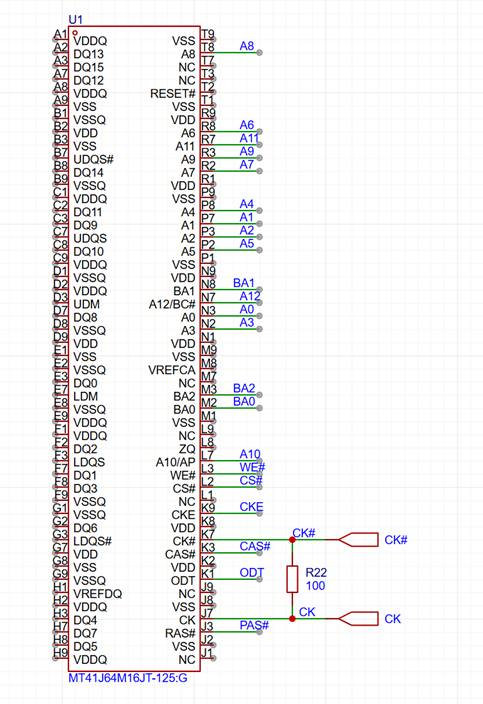Click the pin 1 marker circle near VDDQ
Viewport: 483px width, 704px height.
(x=75, y=33)
